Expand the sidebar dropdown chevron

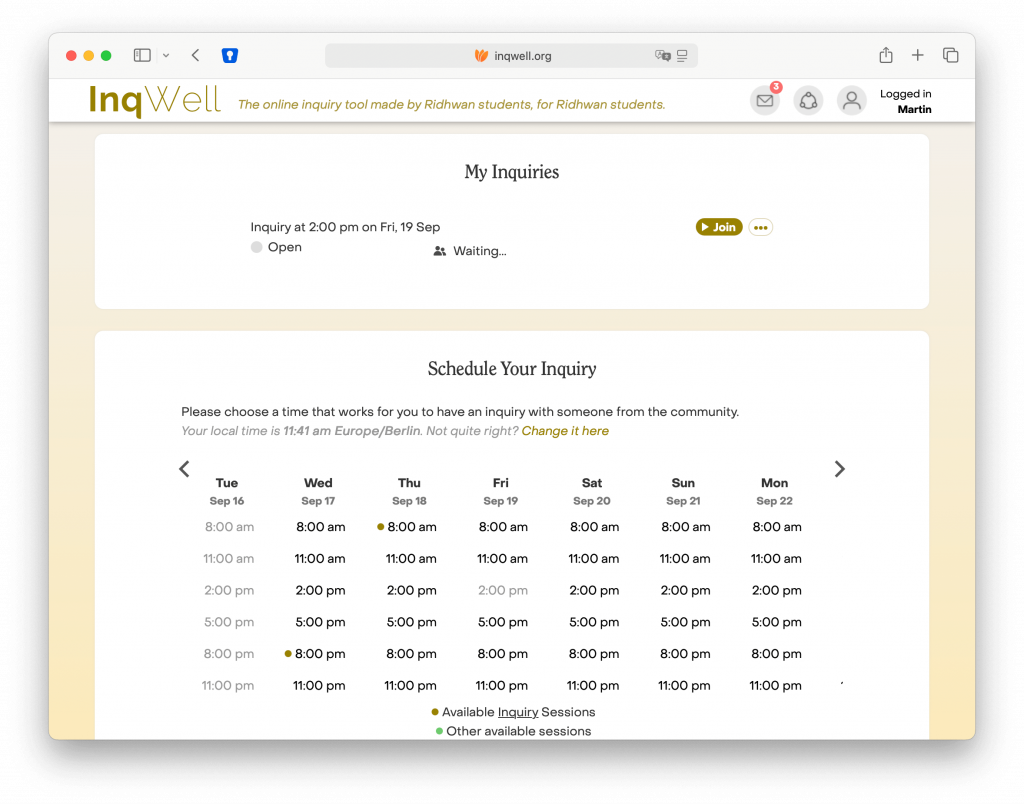(166, 56)
